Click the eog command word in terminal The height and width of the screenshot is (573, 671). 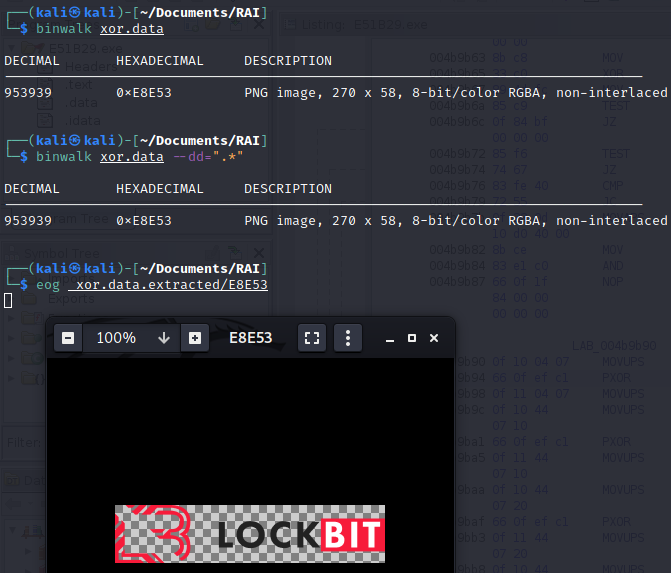48,285
